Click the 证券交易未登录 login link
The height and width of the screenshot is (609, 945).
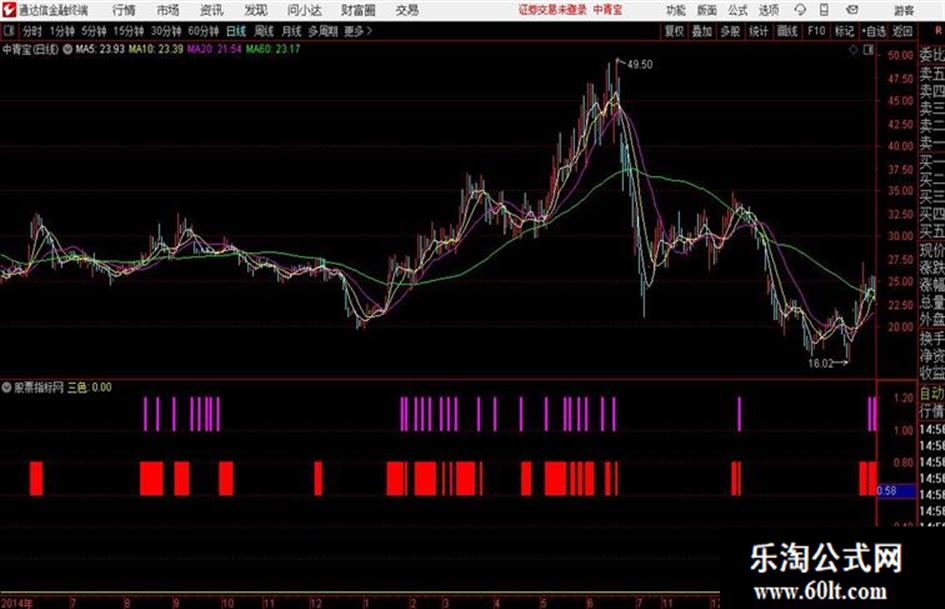[x=553, y=10]
